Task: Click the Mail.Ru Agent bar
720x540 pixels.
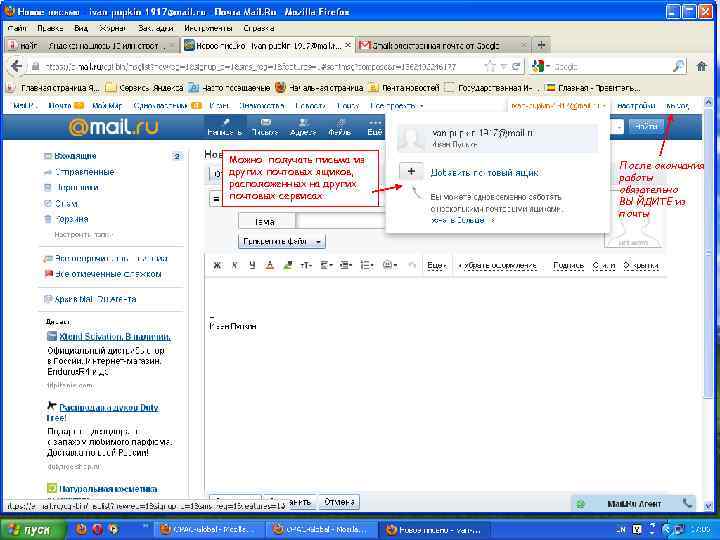Action: tap(633, 504)
